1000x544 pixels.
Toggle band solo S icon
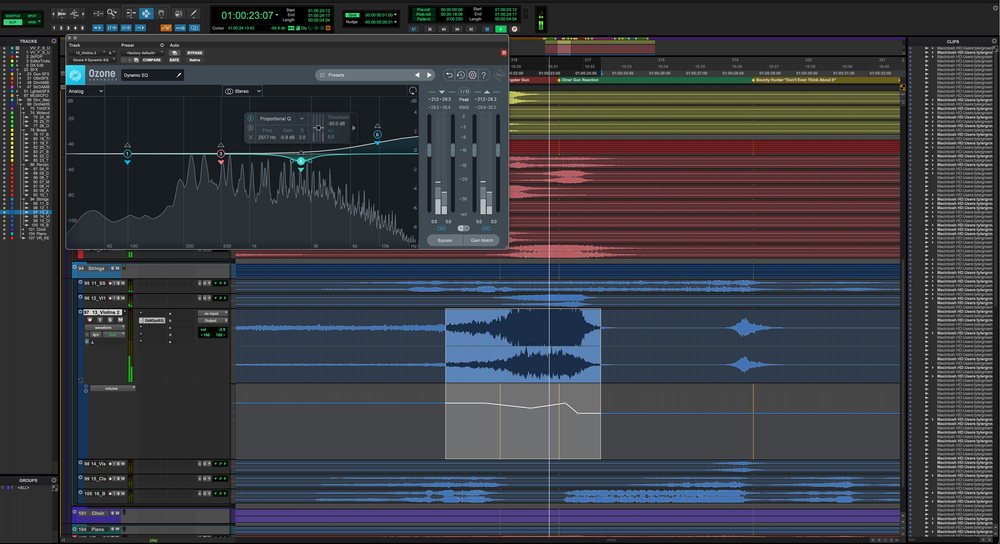pos(250,128)
